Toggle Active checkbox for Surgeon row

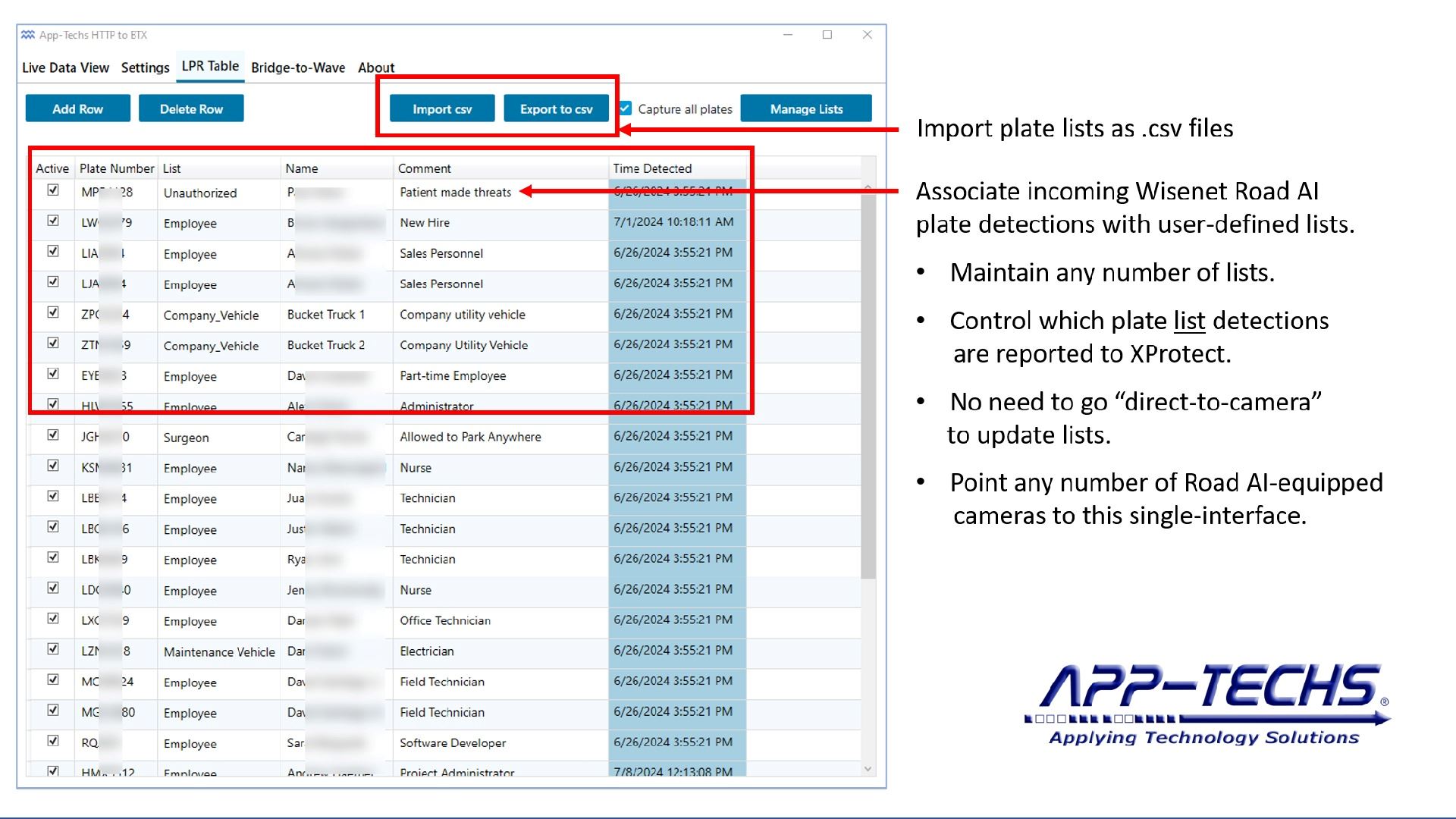[x=53, y=435]
